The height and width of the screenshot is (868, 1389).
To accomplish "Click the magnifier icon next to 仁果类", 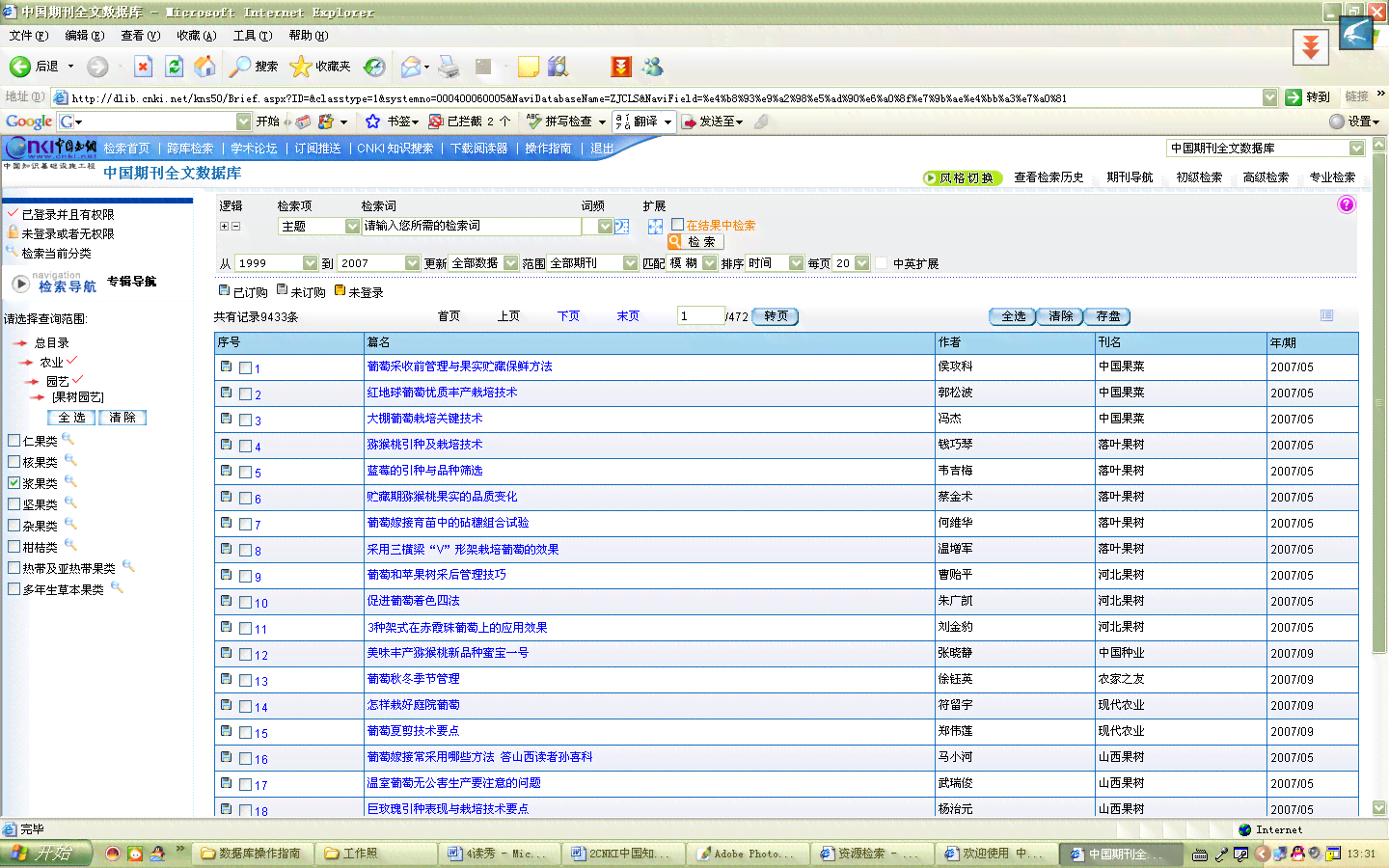I will [x=68, y=439].
